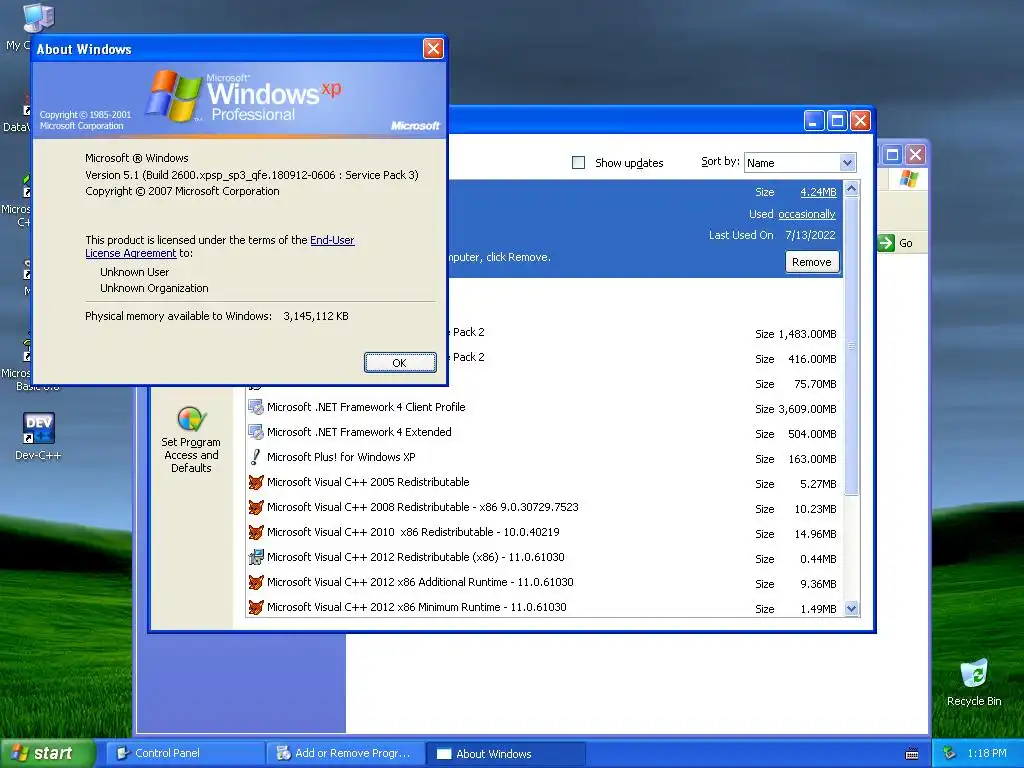Select Visual C++ 2012 x86 Additional Runtime text

(420, 582)
